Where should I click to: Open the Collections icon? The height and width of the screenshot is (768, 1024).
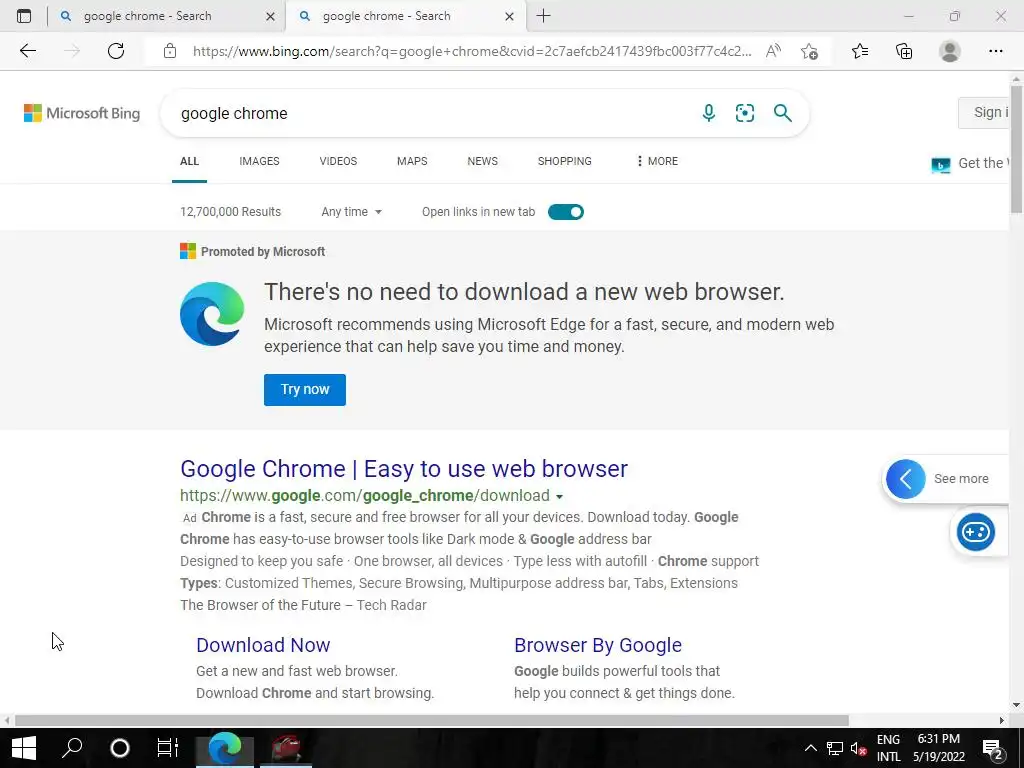tap(904, 51)
